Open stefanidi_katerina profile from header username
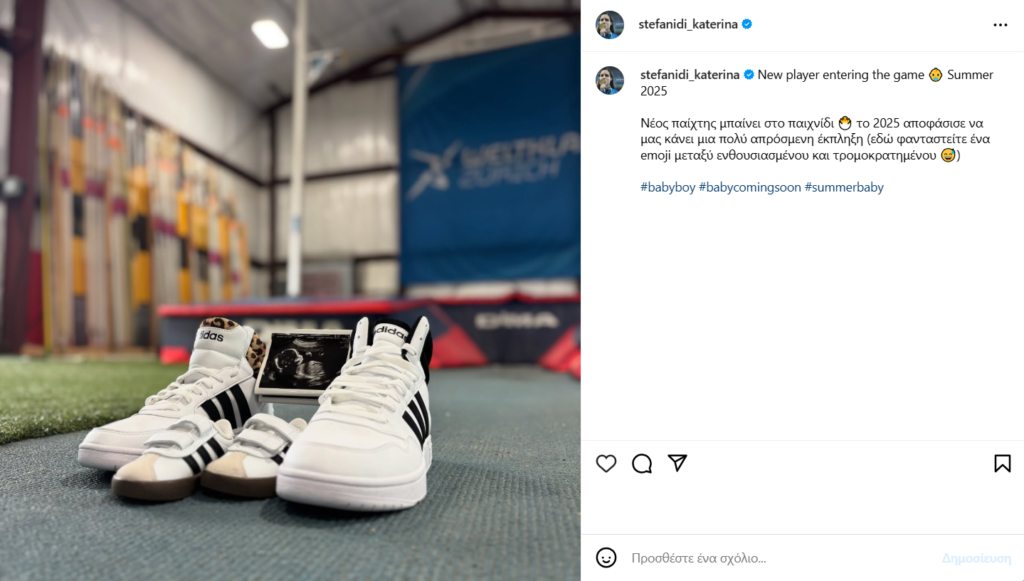The width and height of the screenshot is (1024, 581). pyautogui.click(x=688, y=24)
